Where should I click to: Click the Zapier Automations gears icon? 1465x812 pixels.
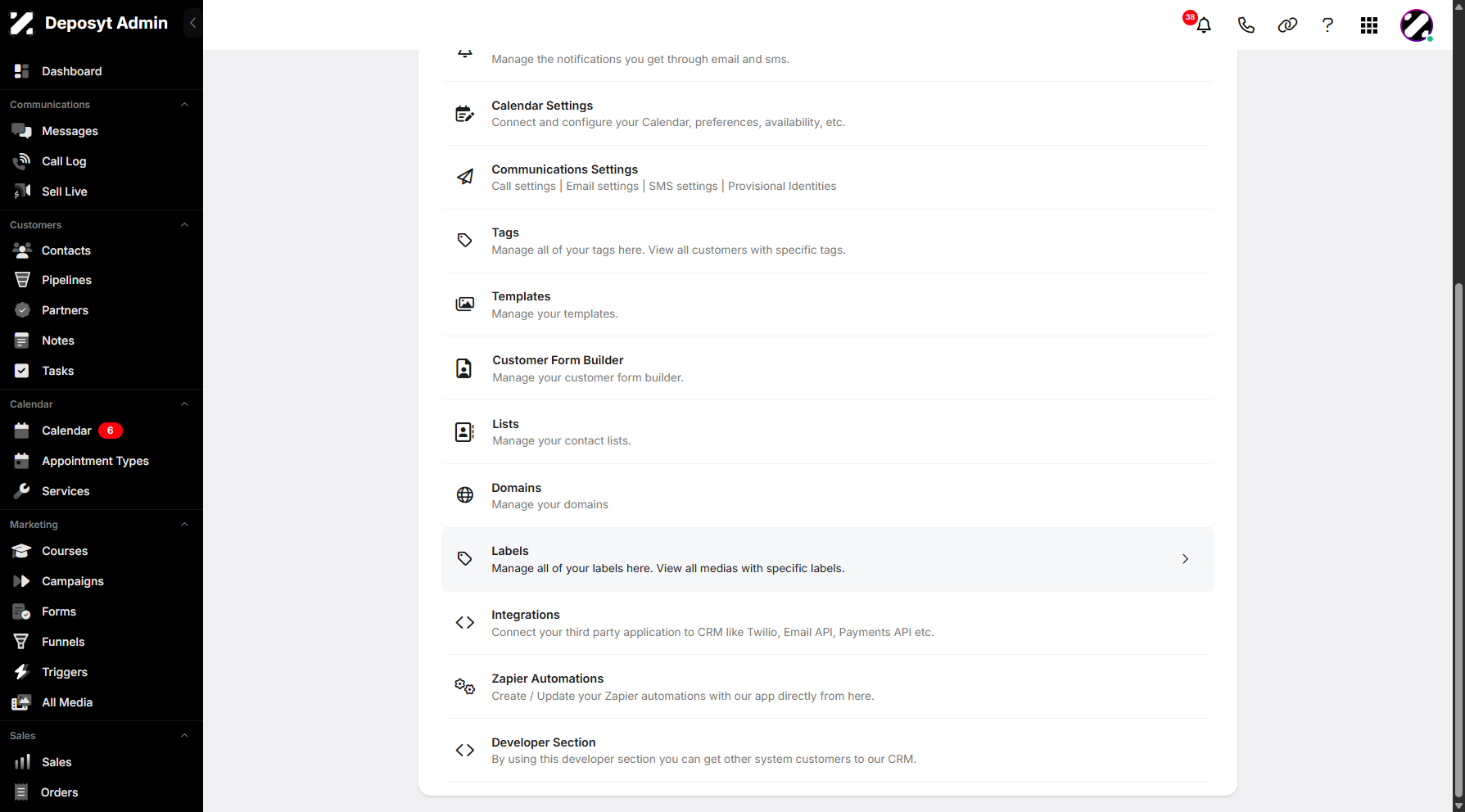coord(464,687)
